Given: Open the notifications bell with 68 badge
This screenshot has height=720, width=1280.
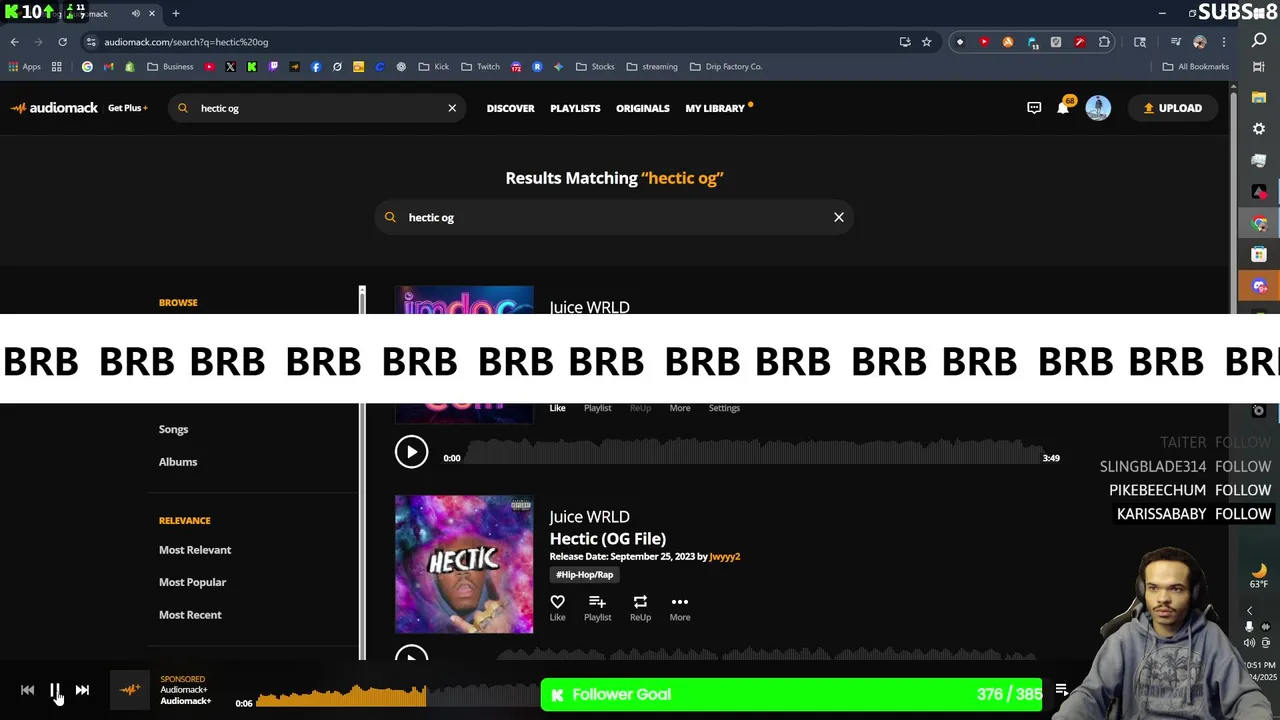Looking at the screenshot, I should pos(1064,107).
